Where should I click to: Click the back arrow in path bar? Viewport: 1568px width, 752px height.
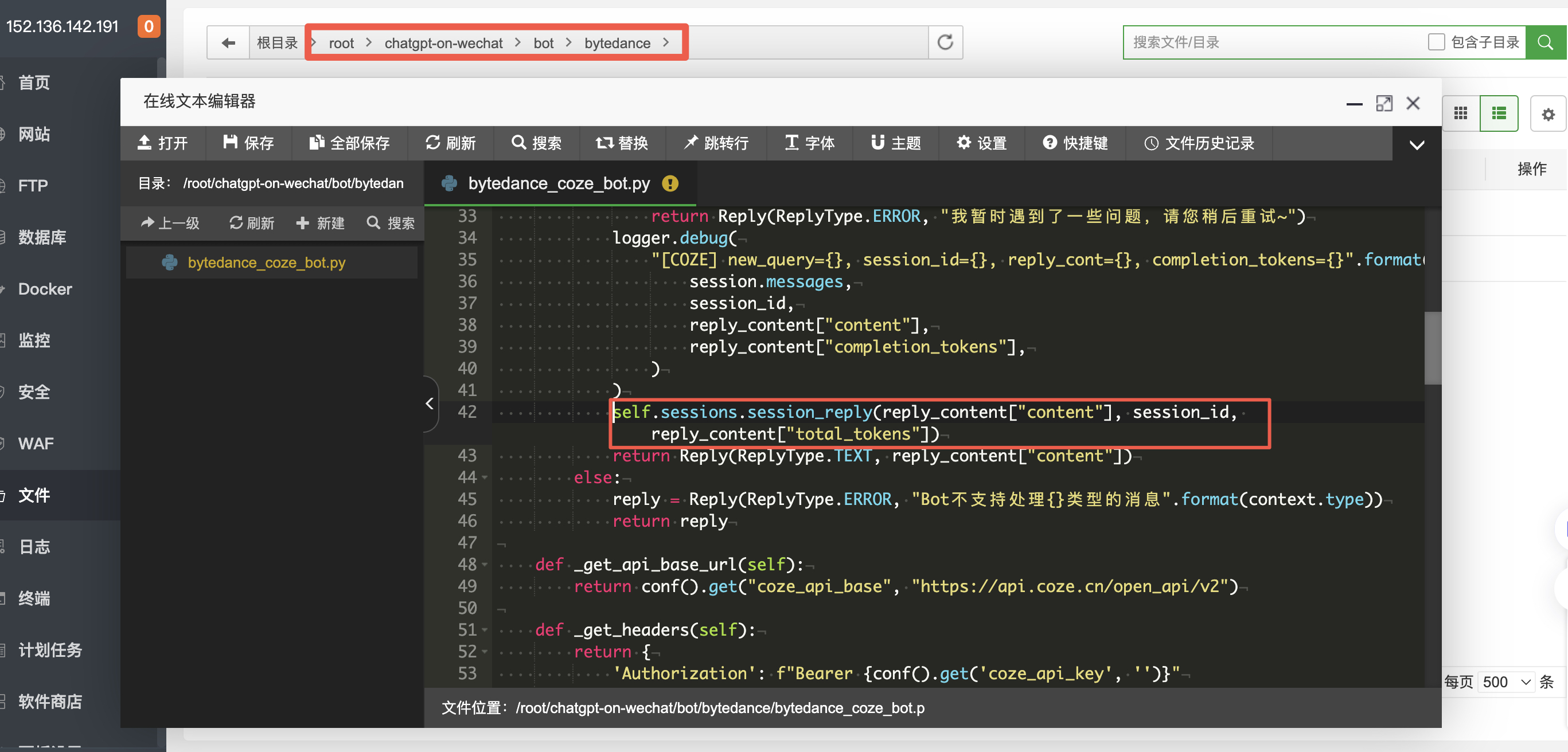[x=228, y=42]
